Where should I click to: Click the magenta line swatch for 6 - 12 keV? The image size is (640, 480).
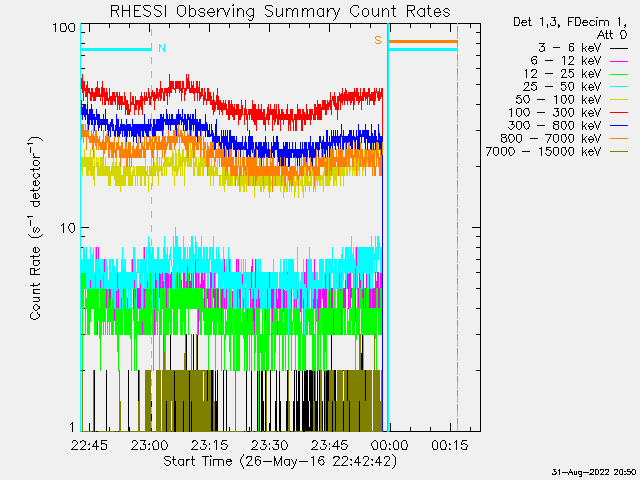click(x=619, y=62)
